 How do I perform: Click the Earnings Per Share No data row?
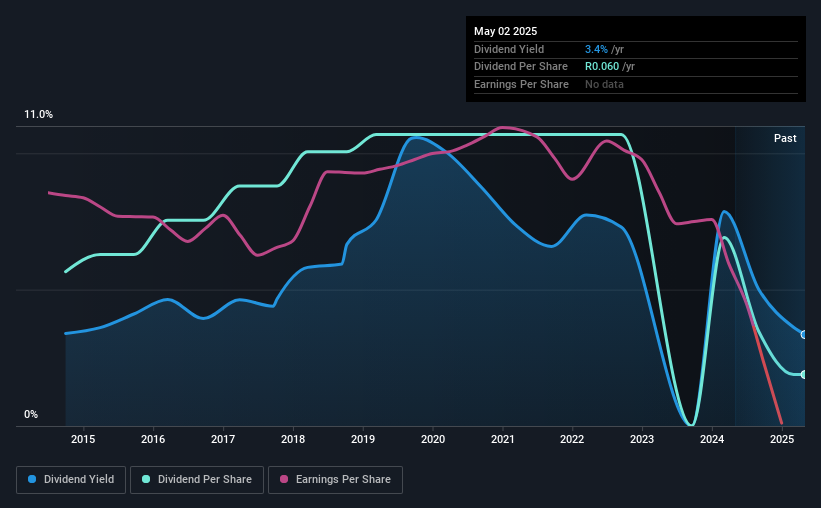click(x=636, y=84)
